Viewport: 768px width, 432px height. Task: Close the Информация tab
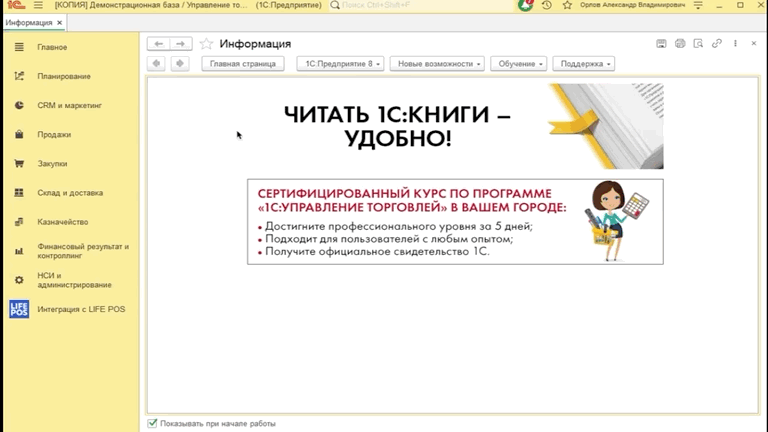59,23
